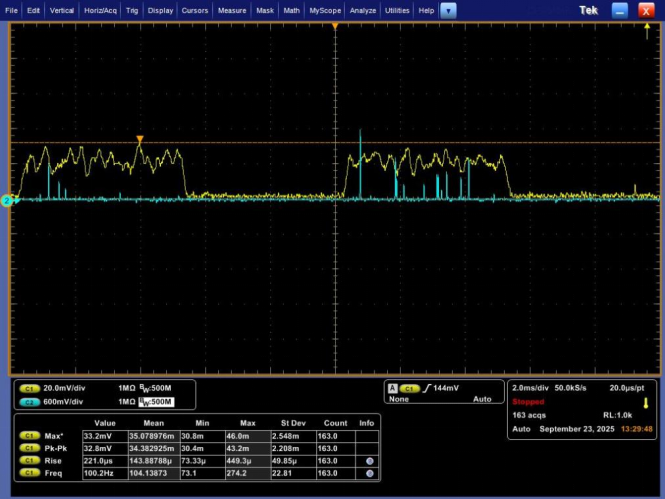Screen dimensions: 665x499
Task: Open the Trig menu
Action: point(132,11)
